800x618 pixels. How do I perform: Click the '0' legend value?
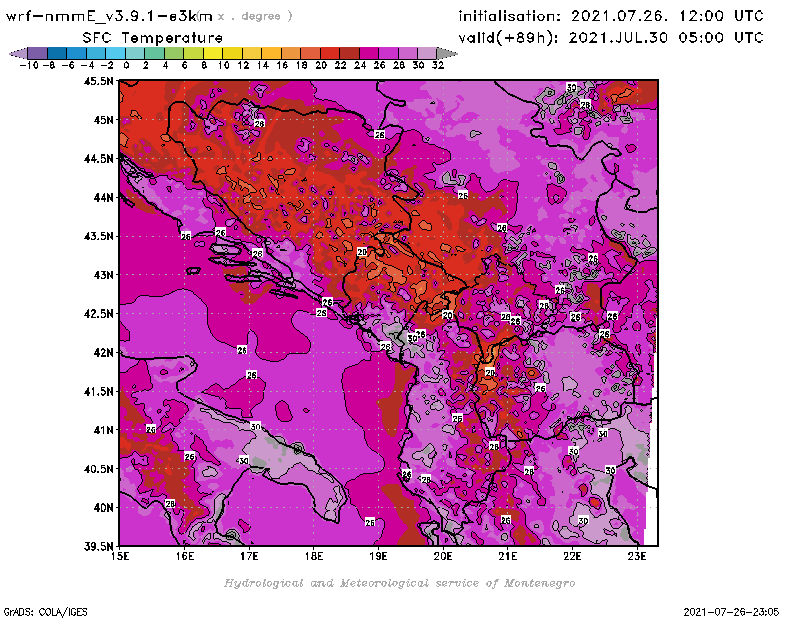tap(127, 65)
